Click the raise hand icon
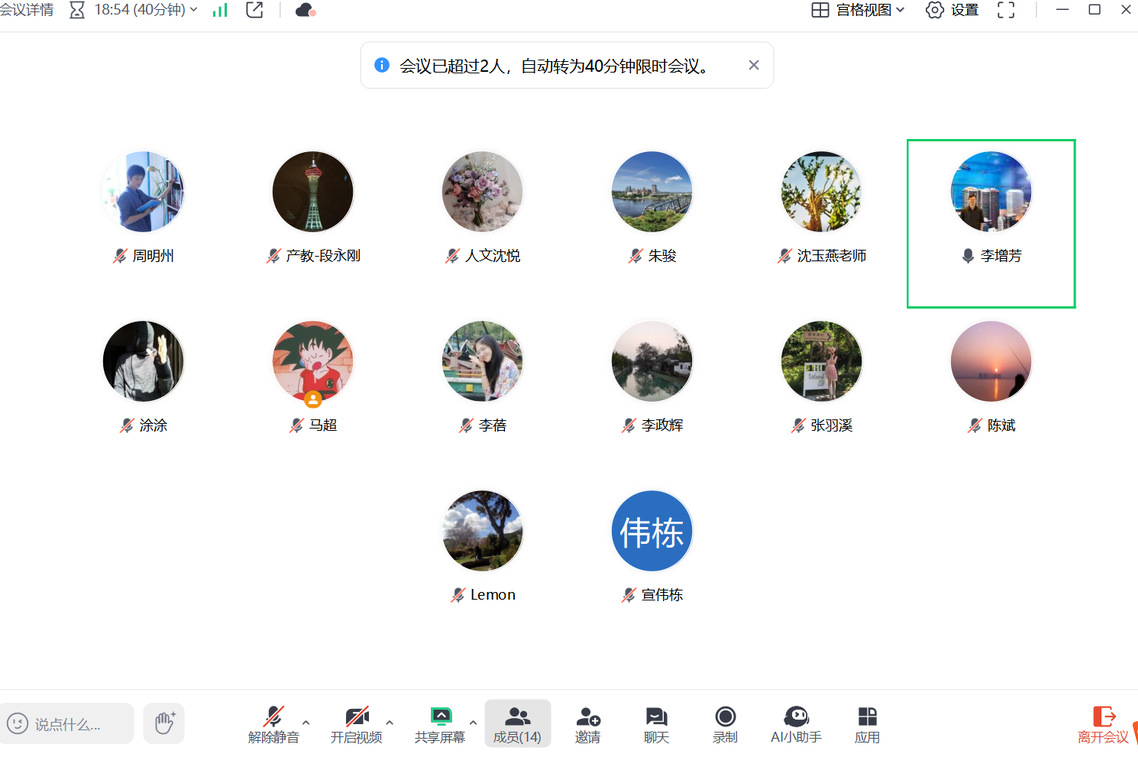The image size is (1138, 757). (164, 723)
